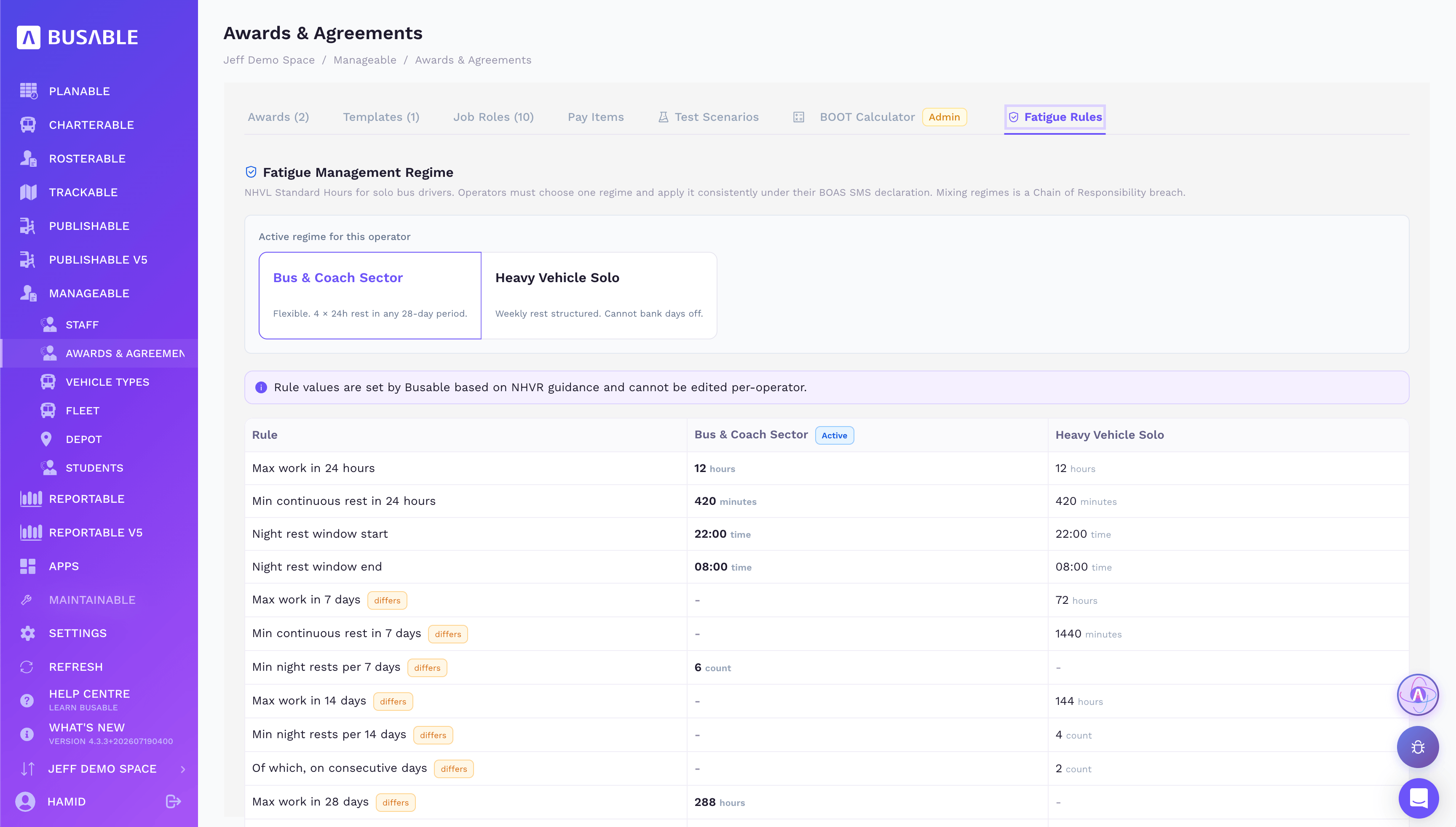Open the Trackable map icon
The width and height of the screenshot is (1456, 827).
28,192
